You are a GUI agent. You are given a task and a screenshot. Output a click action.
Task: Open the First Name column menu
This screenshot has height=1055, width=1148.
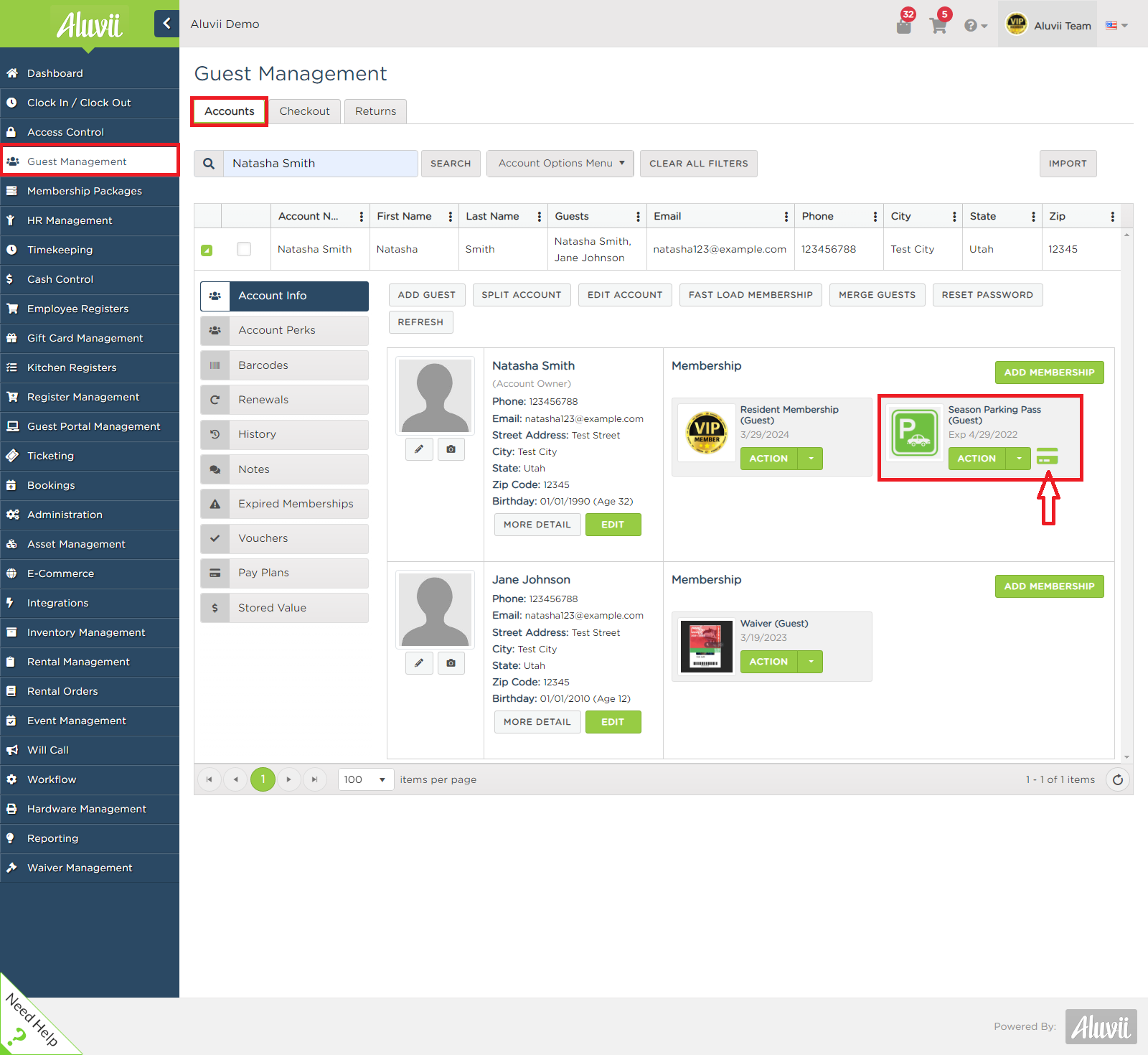[x=451, y=217]
